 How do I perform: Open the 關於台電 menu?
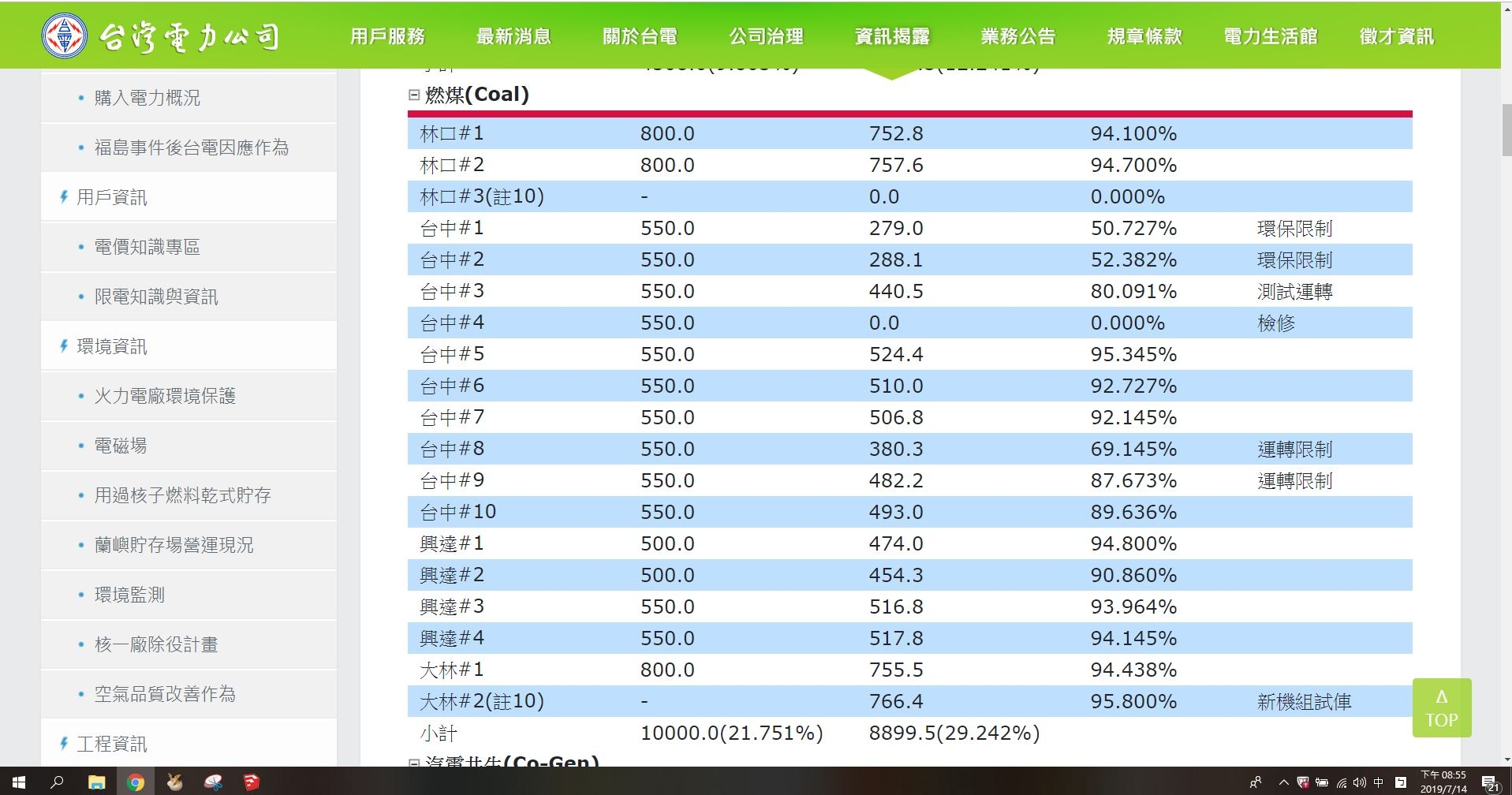(640, 36)
